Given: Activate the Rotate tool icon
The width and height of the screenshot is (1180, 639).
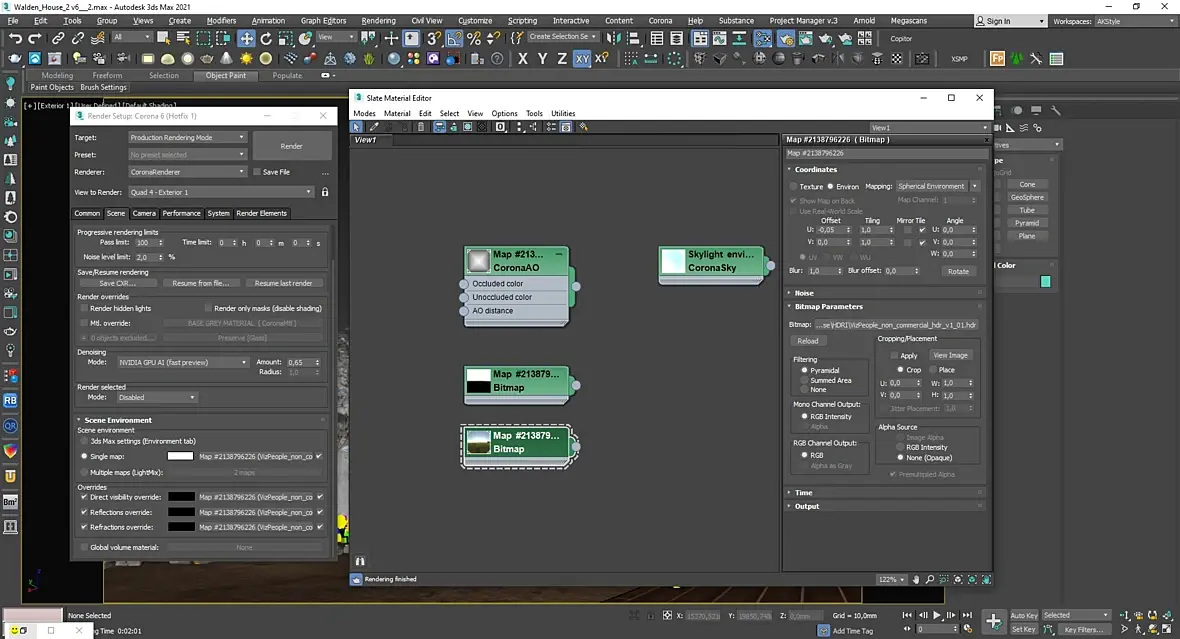Looking at the screenshot, I should 268,38.
